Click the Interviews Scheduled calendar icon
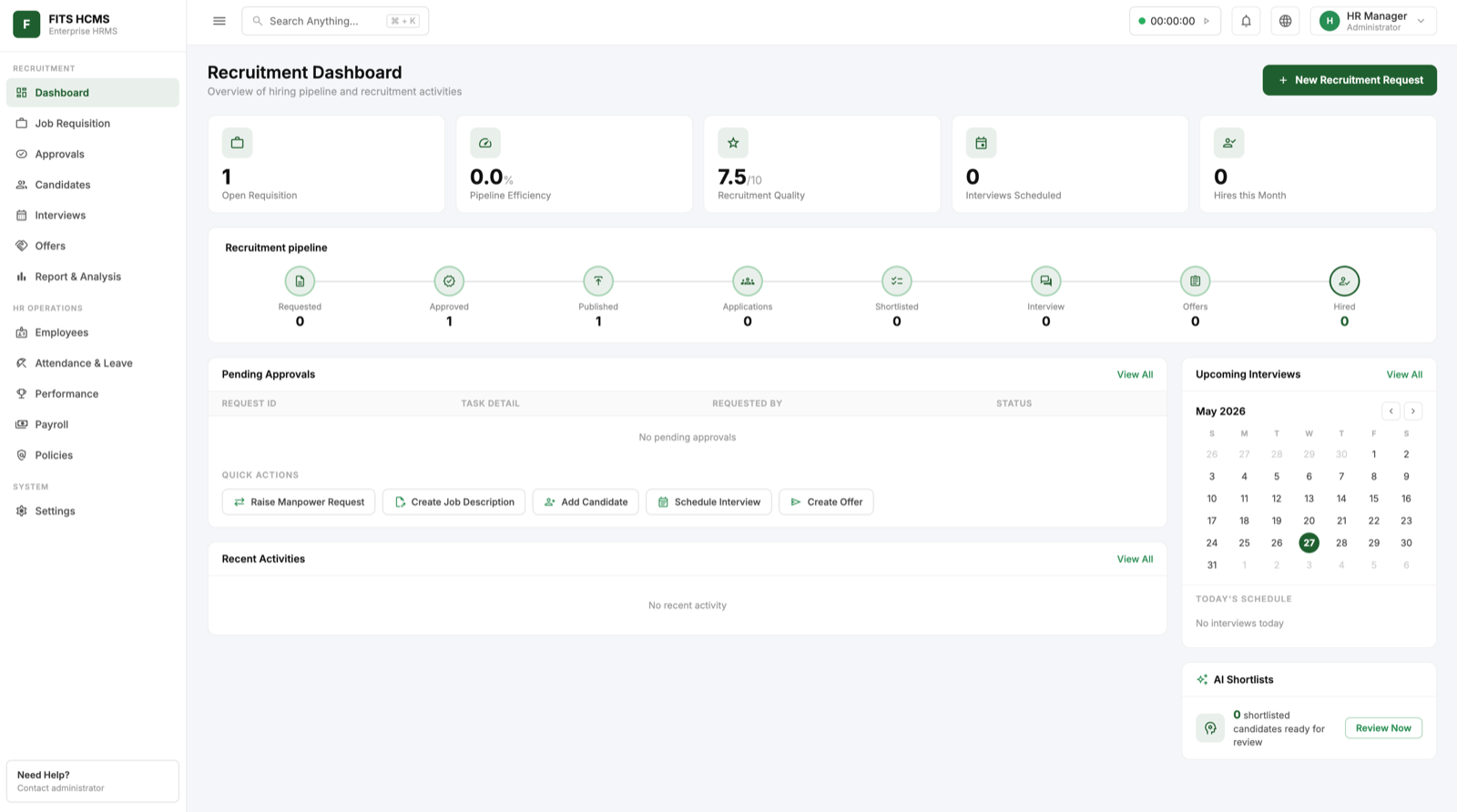 click(x=981, y=143)
